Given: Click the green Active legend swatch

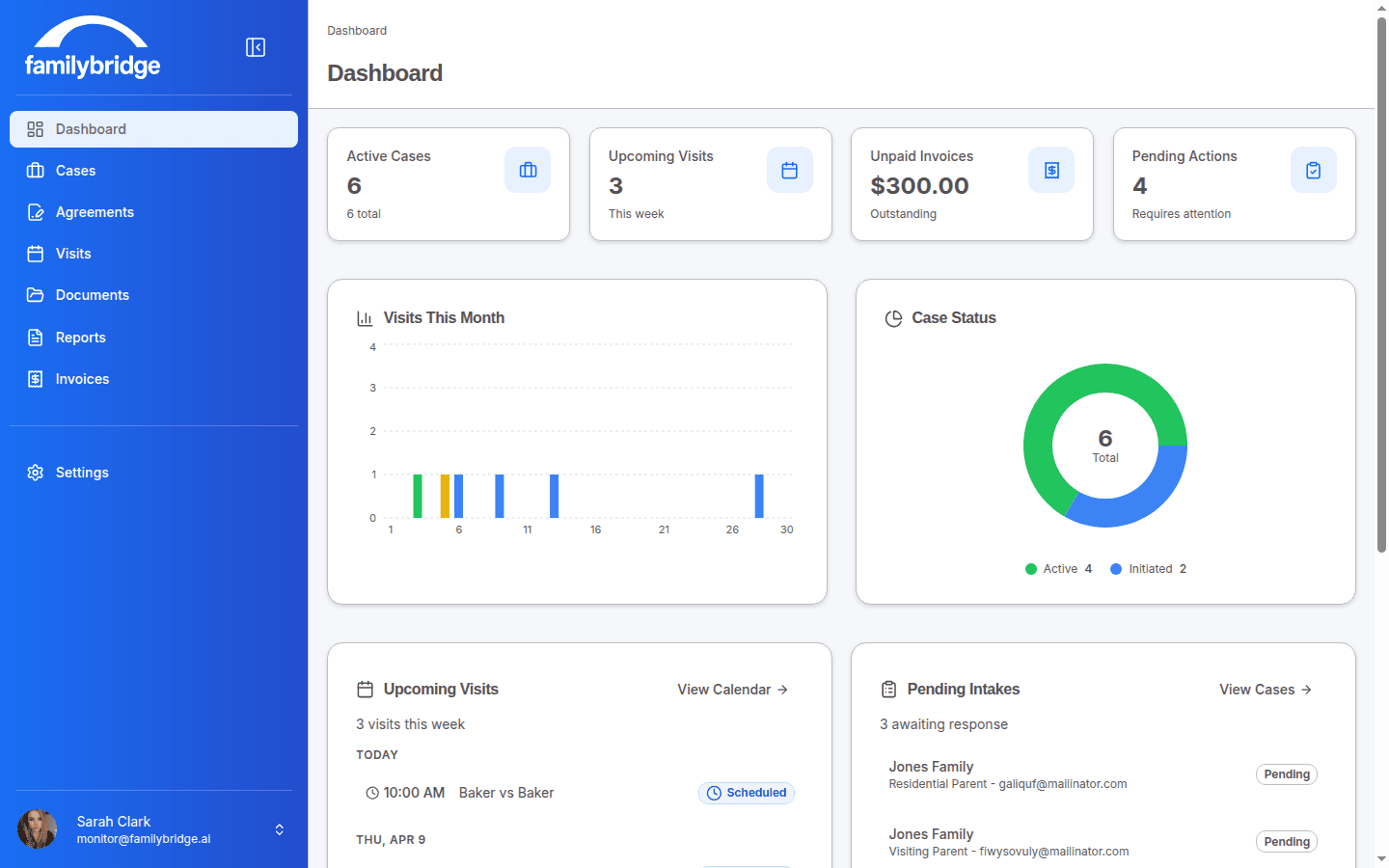Looking at the screenshot, I should point(1030,569).
